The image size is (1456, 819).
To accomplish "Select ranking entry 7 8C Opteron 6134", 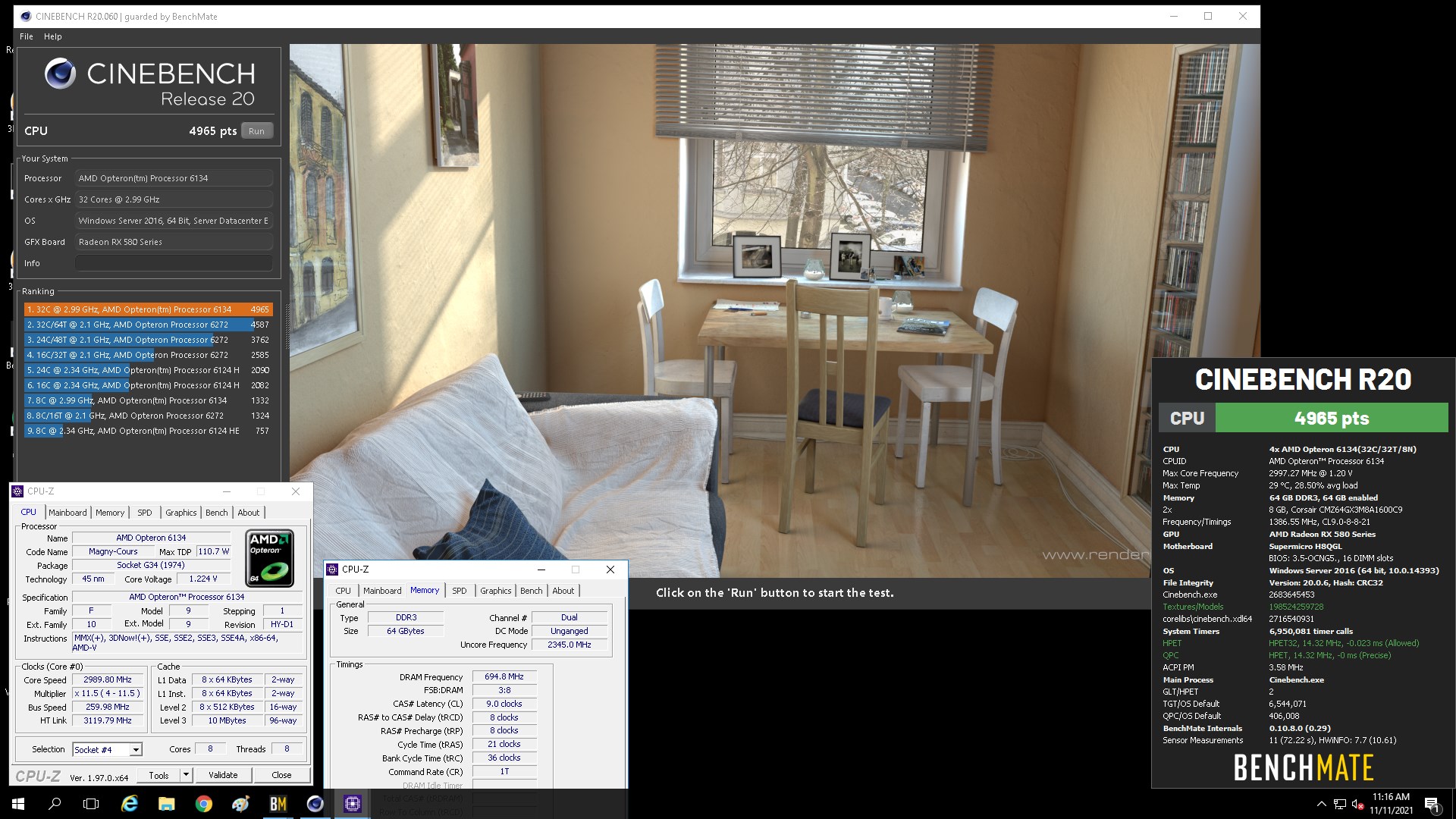I will 148,400.
